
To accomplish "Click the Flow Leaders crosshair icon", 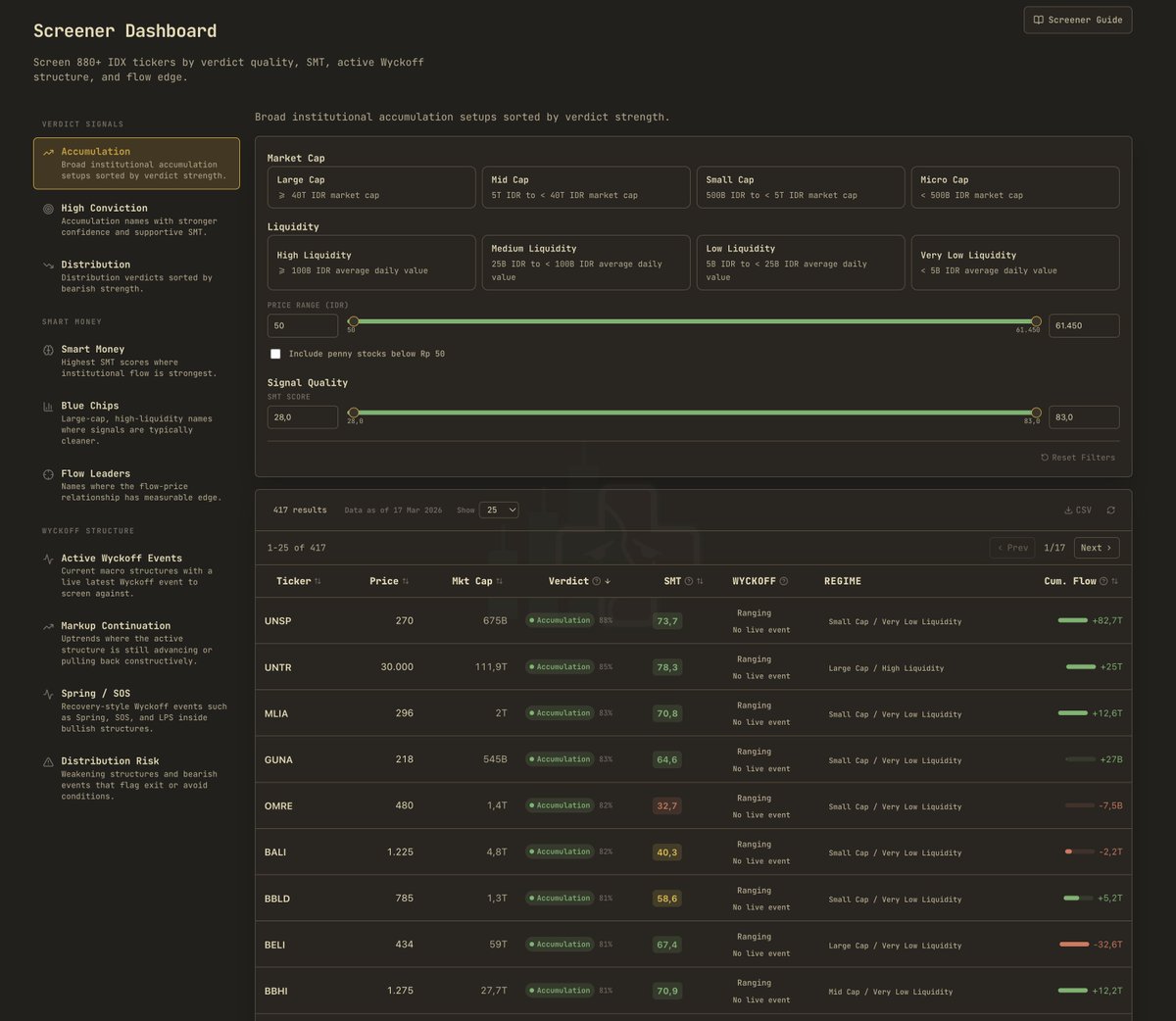I will point(48,474).
